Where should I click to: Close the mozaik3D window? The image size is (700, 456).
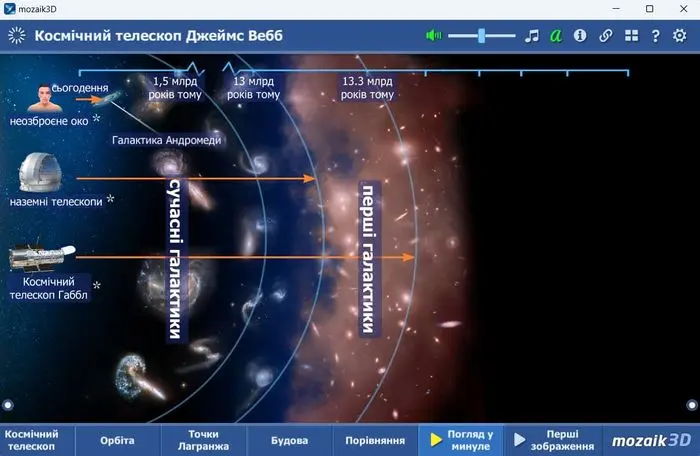pos(683,9)
